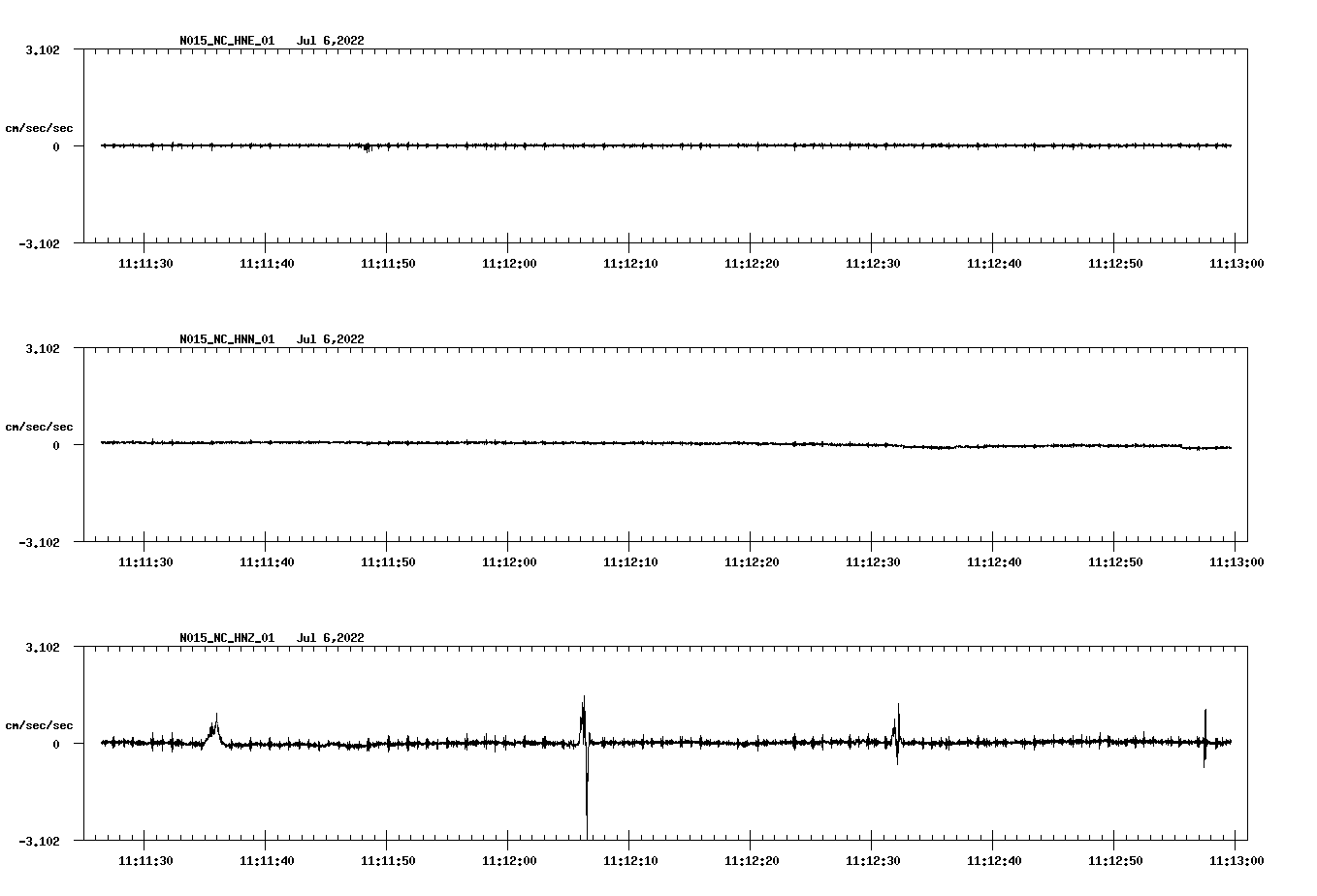1317x896 pixels.
Task: Click the 11:12:40 time label under HNN plot
Action: 994,561
